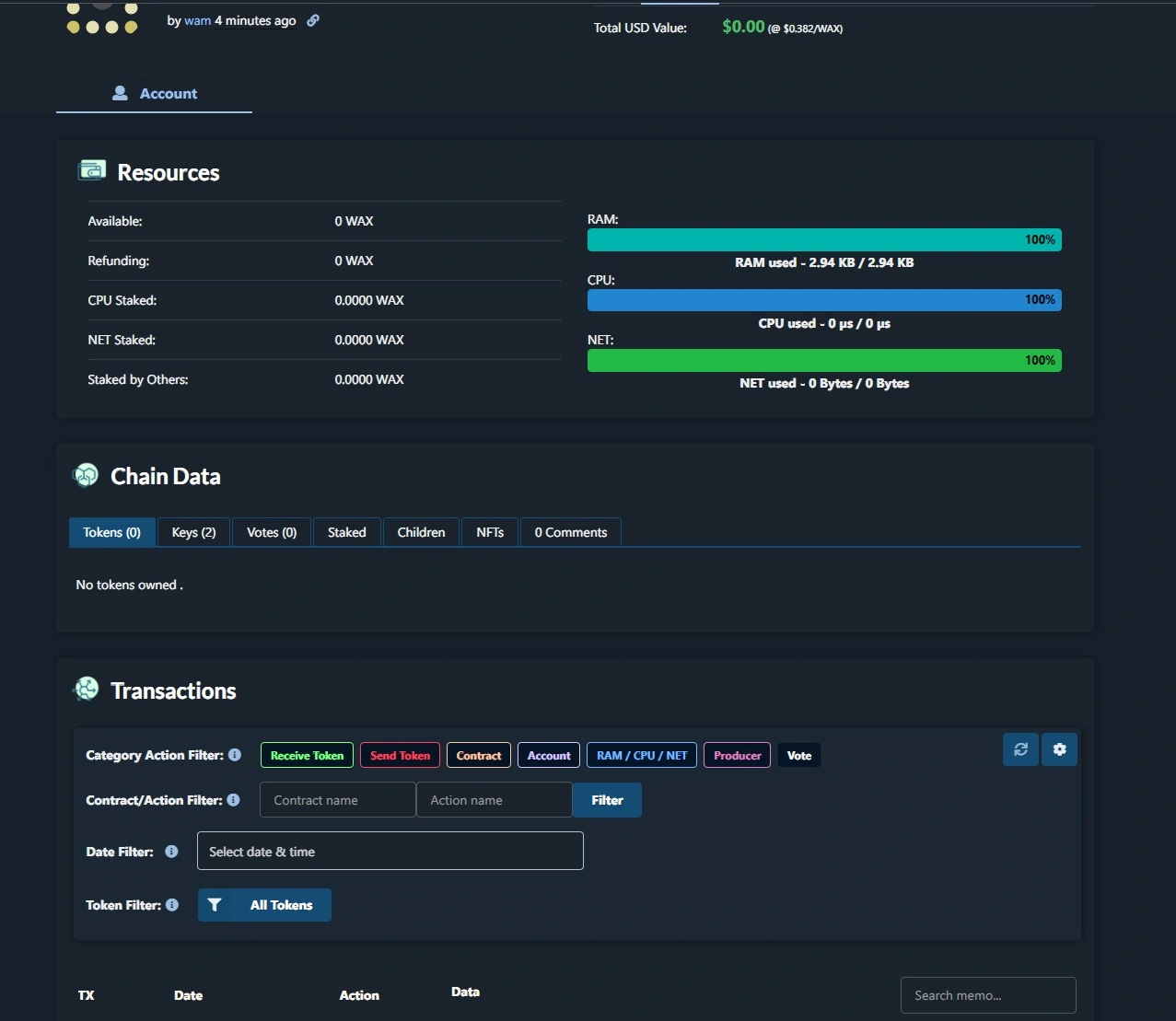Screen dimensions: 1176x1021
Task: Click the 'Staked by Others:' label
Action: click(x=138, y=379)
